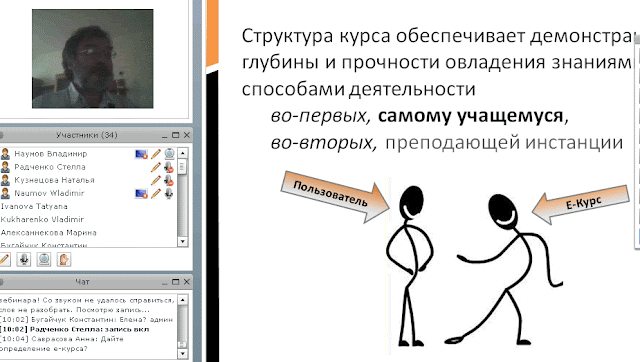The width and height of the screenshot is (640, 362).
Task: Click the pencil icon next to Радченко Стелла
Action: click(156, 167)
